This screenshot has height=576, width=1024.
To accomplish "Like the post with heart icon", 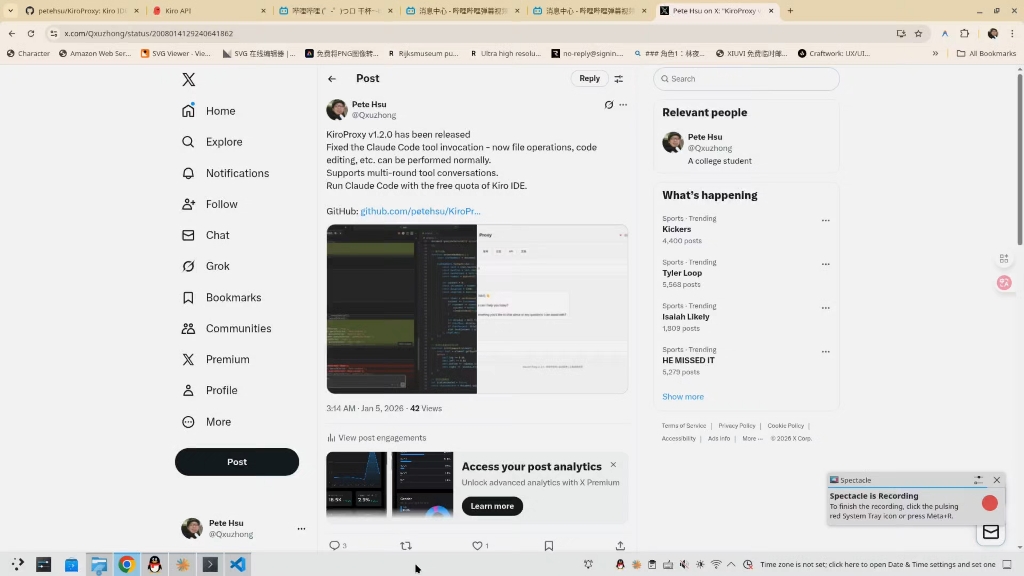I will (x=477, y=545).
